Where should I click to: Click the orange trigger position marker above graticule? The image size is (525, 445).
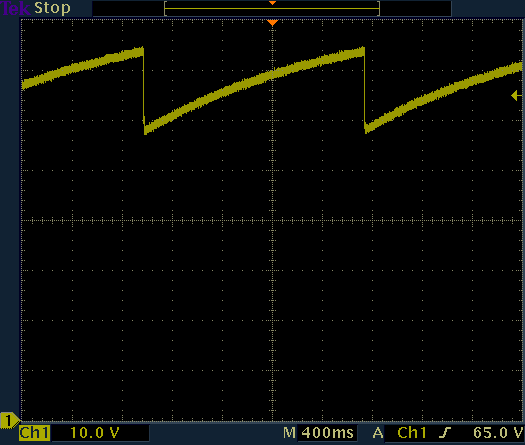pos(273,23)
